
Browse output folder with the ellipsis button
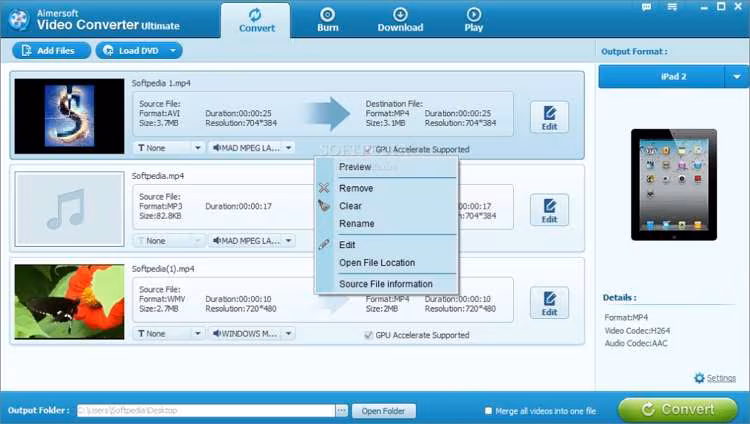[342, 411]
